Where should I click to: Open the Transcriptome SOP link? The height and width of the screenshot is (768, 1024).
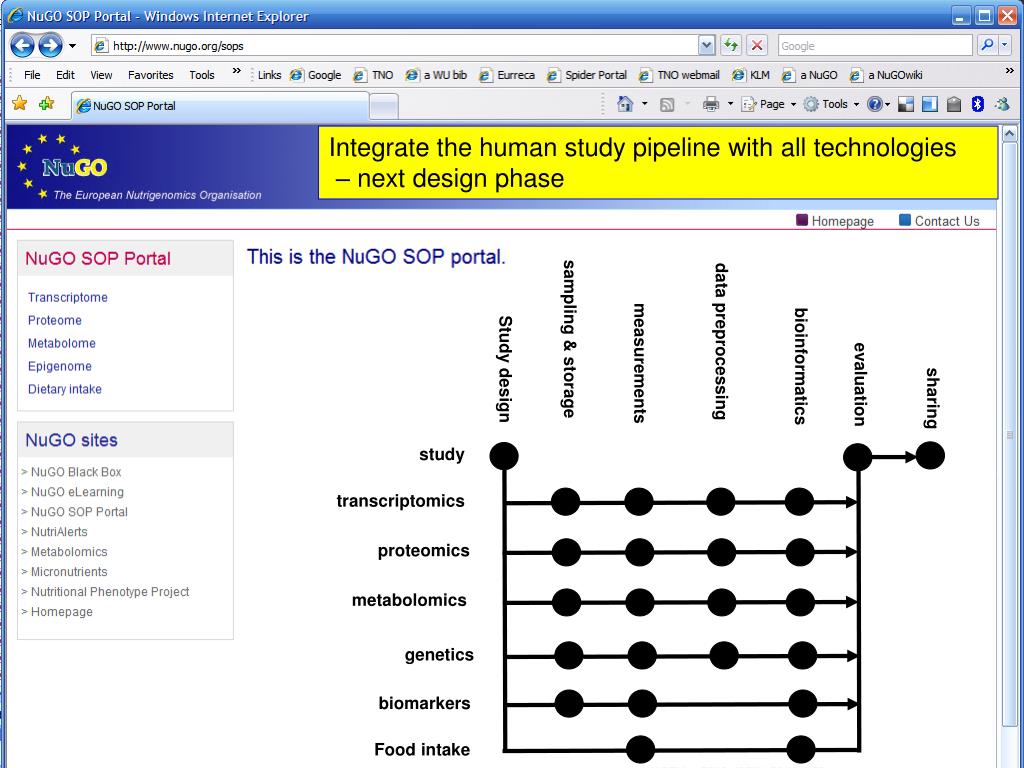point(67,297)
